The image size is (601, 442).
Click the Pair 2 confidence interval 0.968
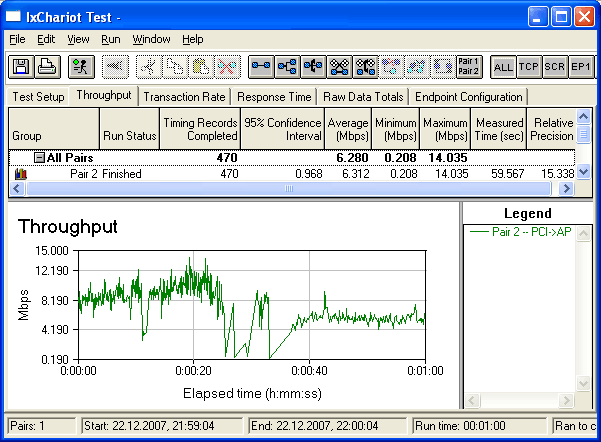click(309, 174)
